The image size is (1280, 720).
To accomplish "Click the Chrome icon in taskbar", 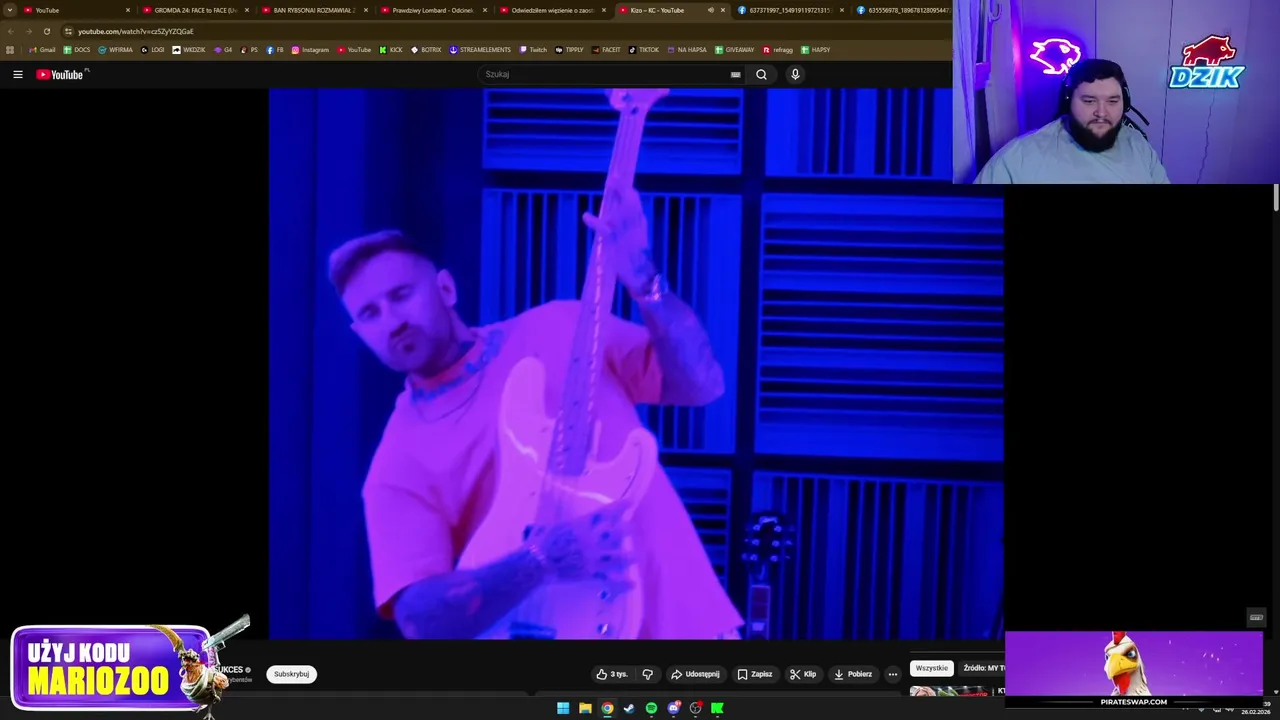I will [607, 708].
